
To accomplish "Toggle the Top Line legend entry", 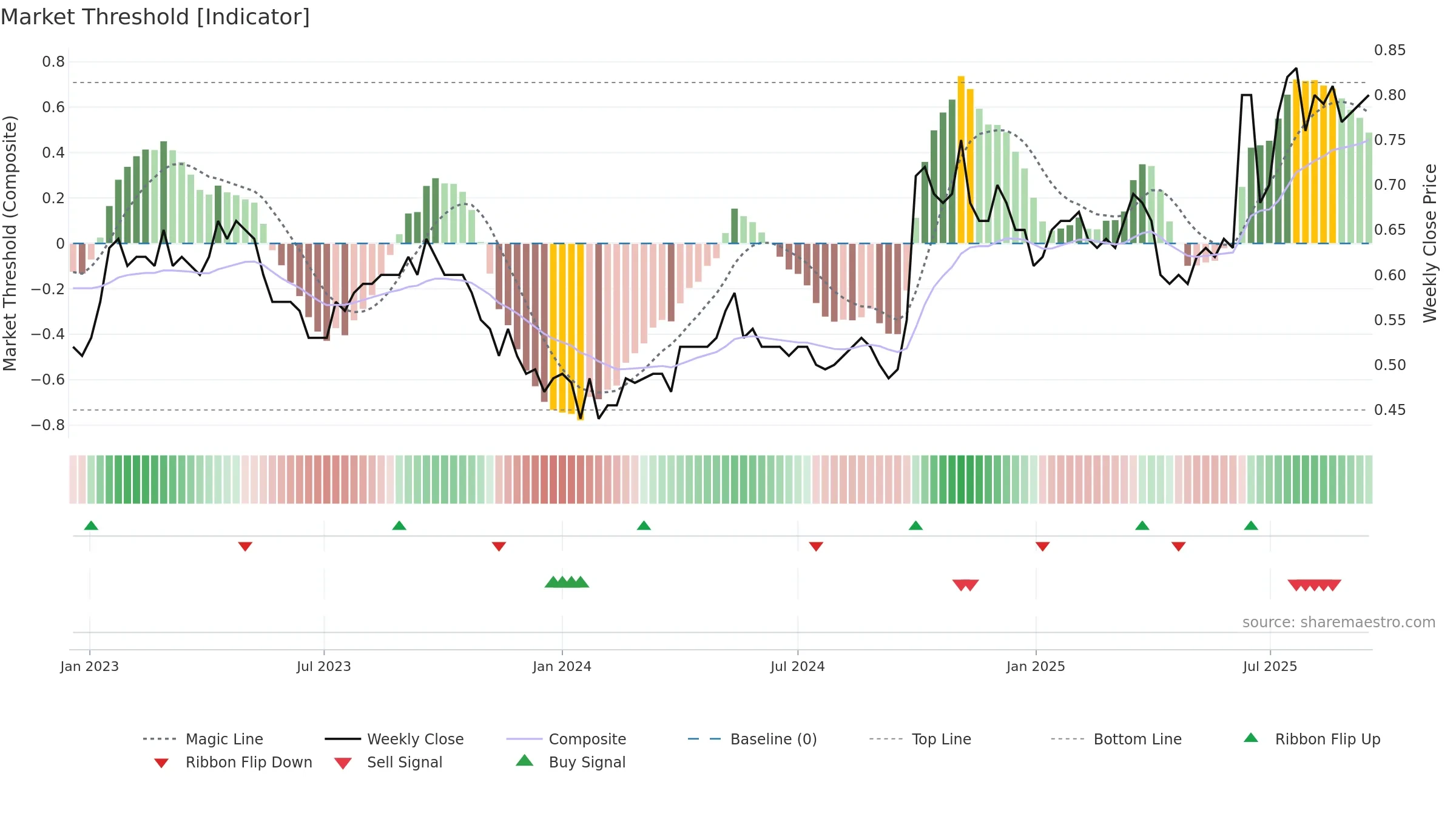I will point(920,739).
